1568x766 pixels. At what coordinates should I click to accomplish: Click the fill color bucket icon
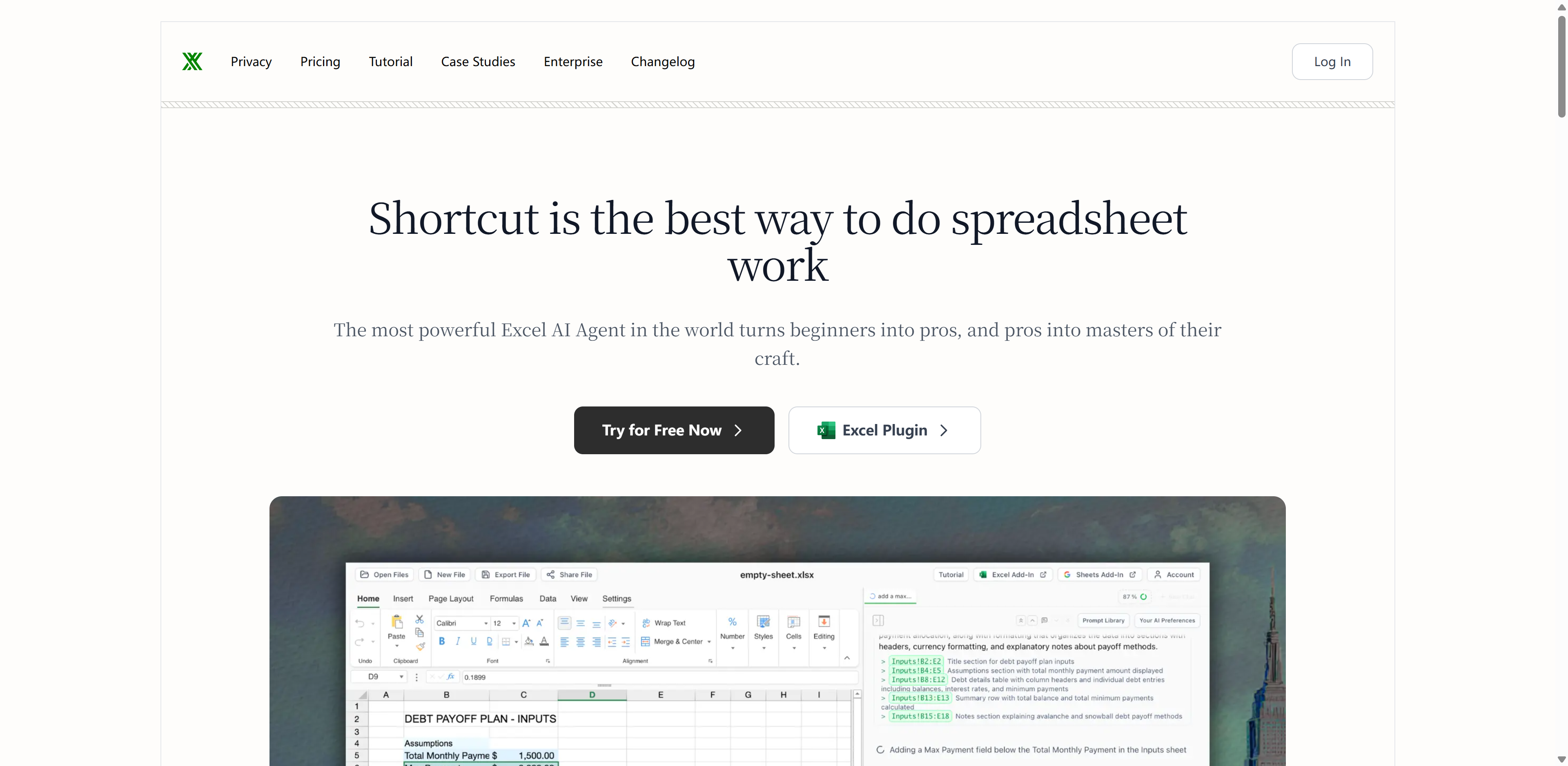point(529,641)
